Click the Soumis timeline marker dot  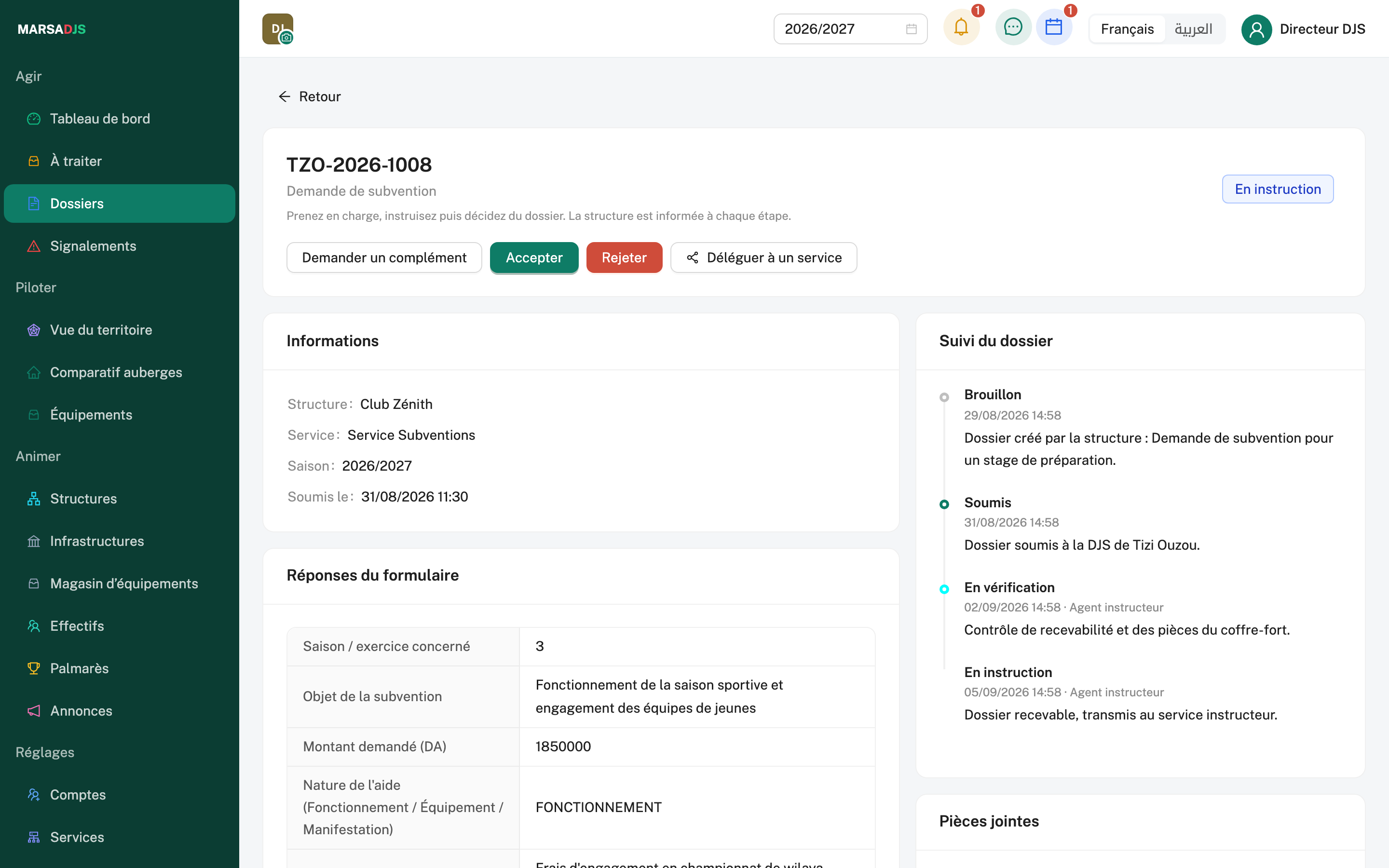pyautogui.click(x=944, y=504)
